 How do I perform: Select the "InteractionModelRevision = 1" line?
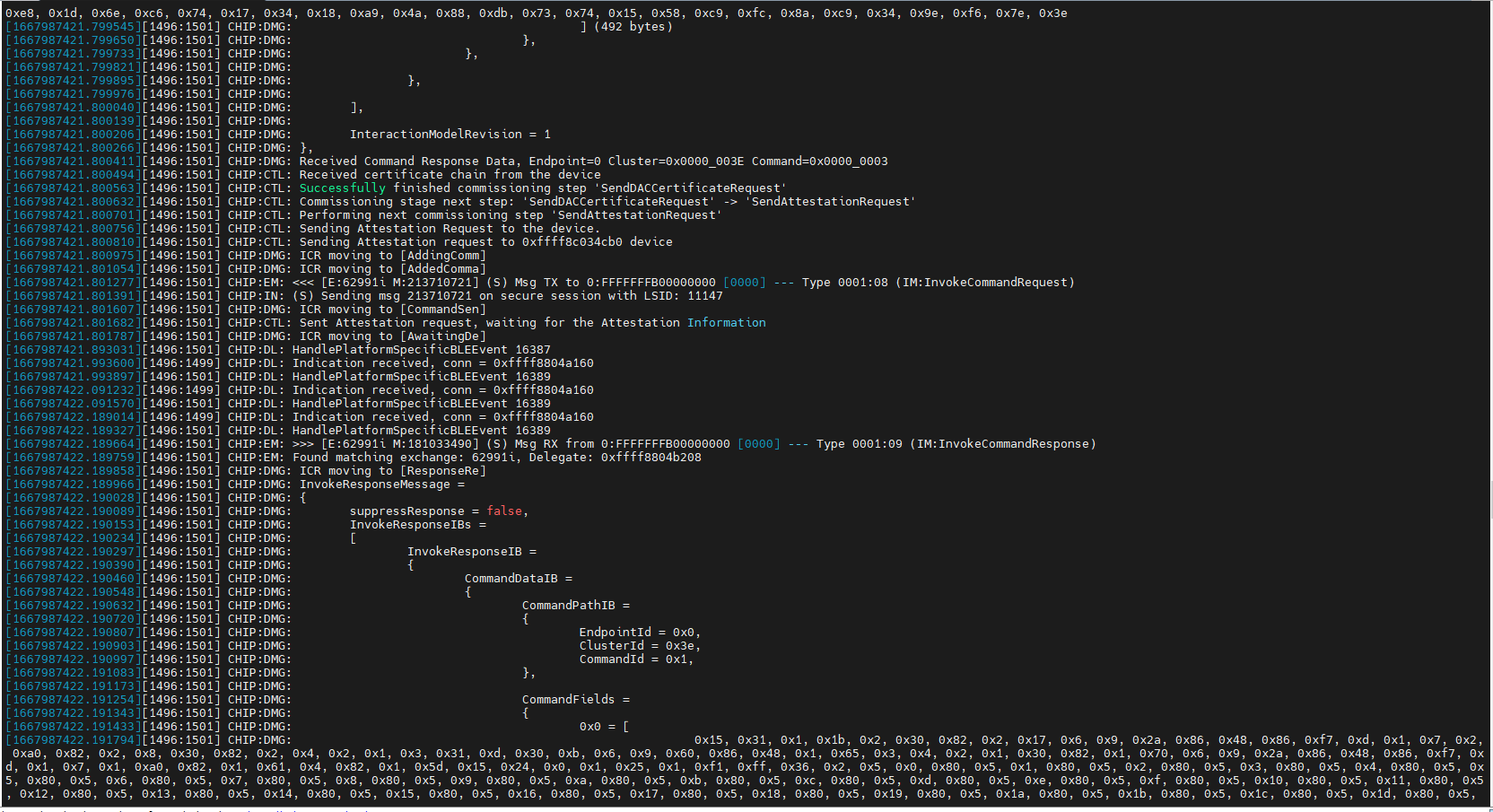point(450,135)
